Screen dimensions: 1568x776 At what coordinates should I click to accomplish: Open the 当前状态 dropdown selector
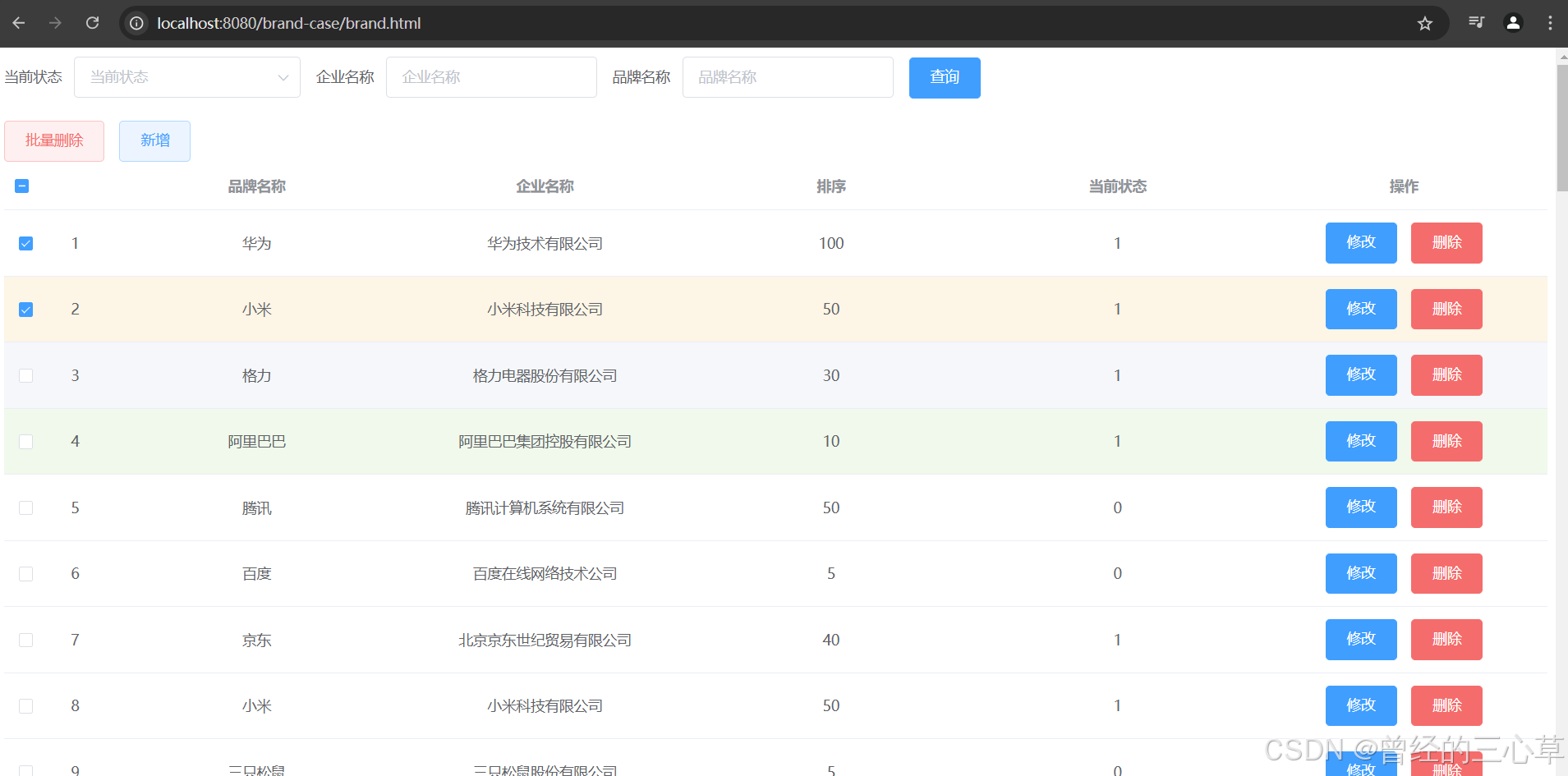tap(187, 77)
